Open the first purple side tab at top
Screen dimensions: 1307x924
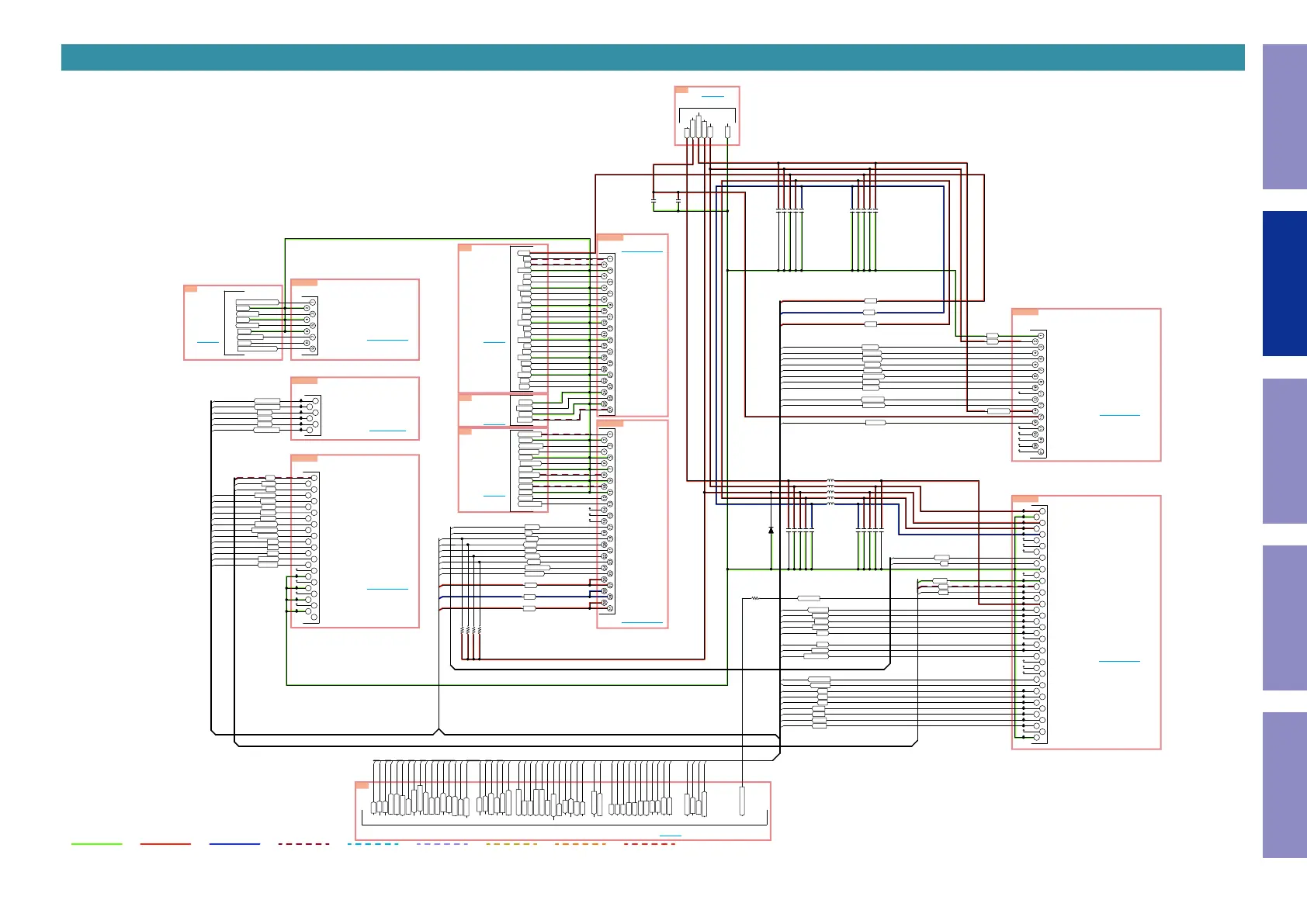[1284, 116]
